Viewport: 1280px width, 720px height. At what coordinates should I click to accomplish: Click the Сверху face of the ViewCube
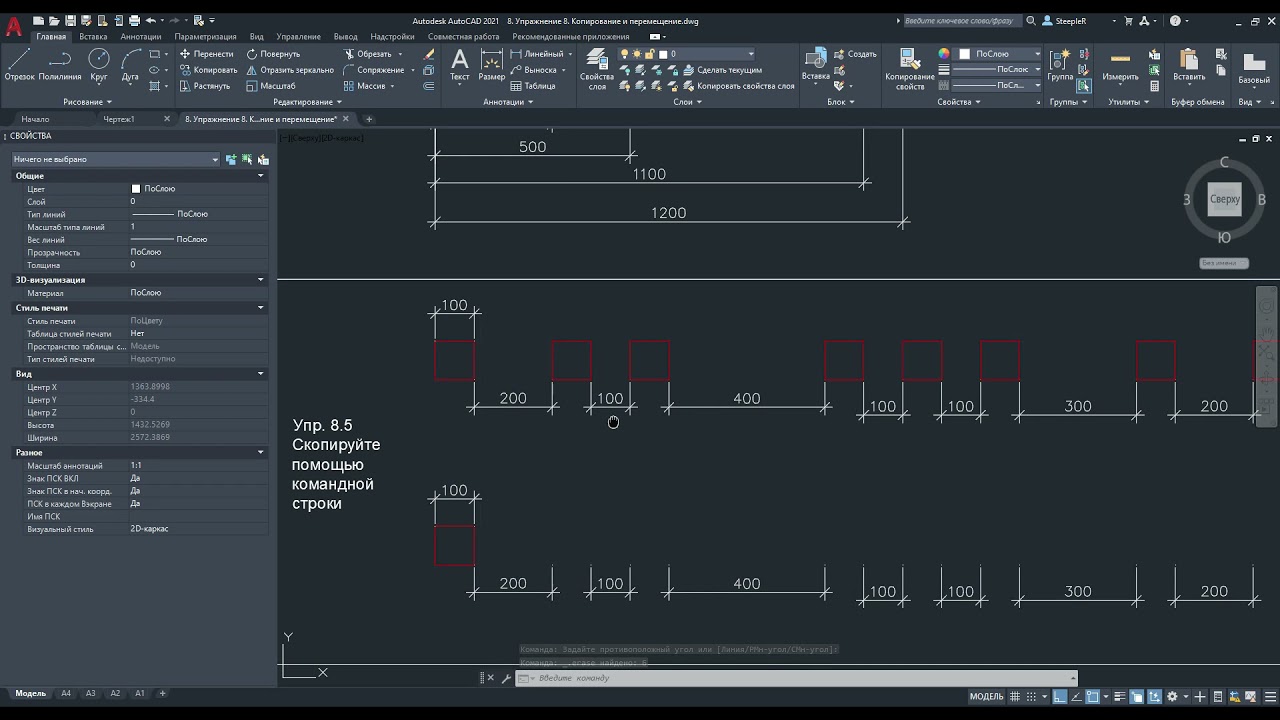click(1224, 199)
